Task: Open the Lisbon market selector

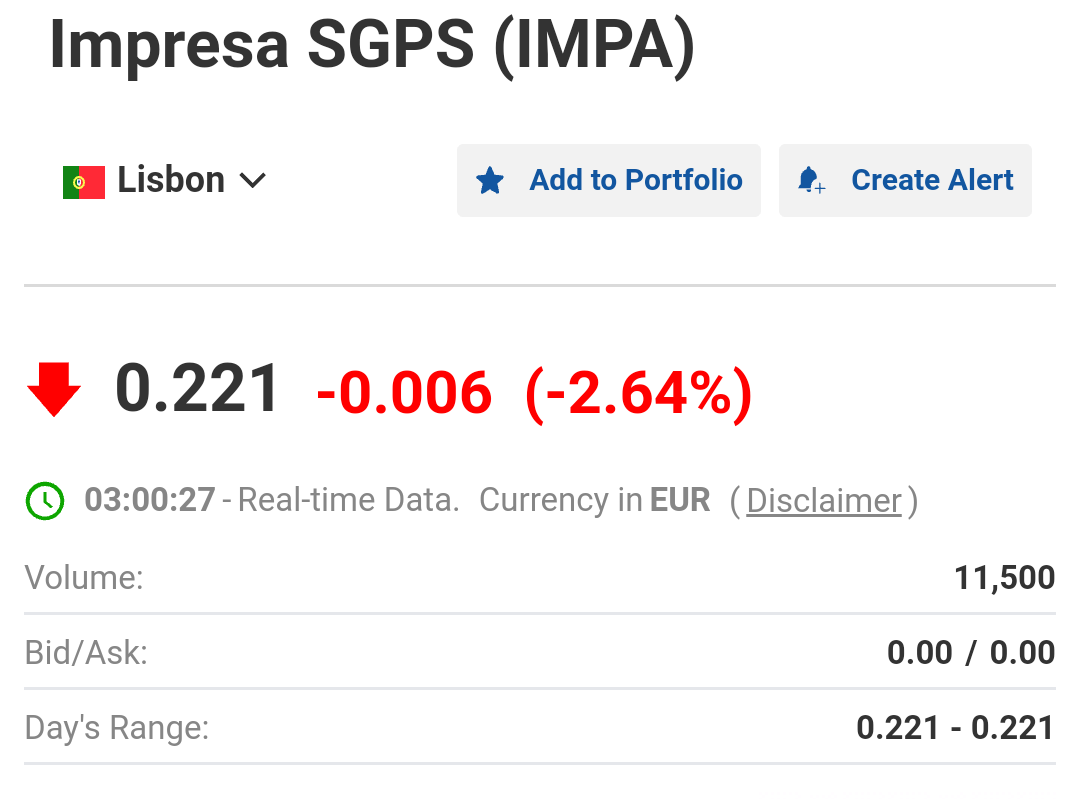Action: pos(171,181)
